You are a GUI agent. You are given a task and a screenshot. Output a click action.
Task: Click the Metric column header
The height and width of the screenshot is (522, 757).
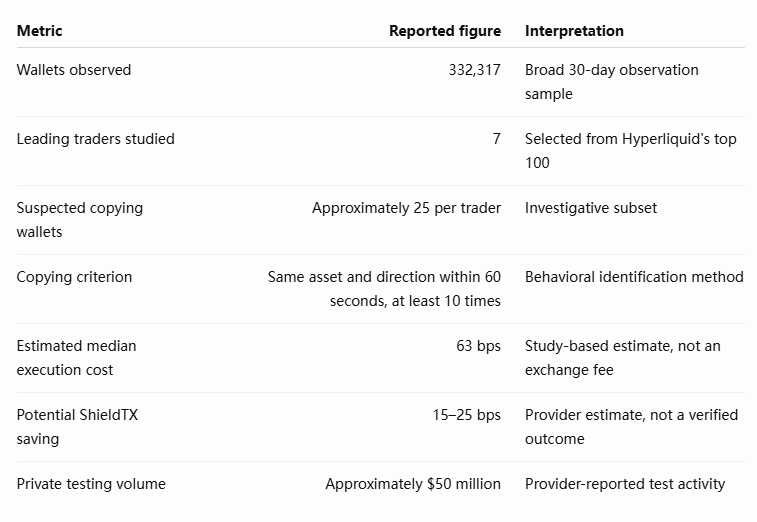point(39,31)
